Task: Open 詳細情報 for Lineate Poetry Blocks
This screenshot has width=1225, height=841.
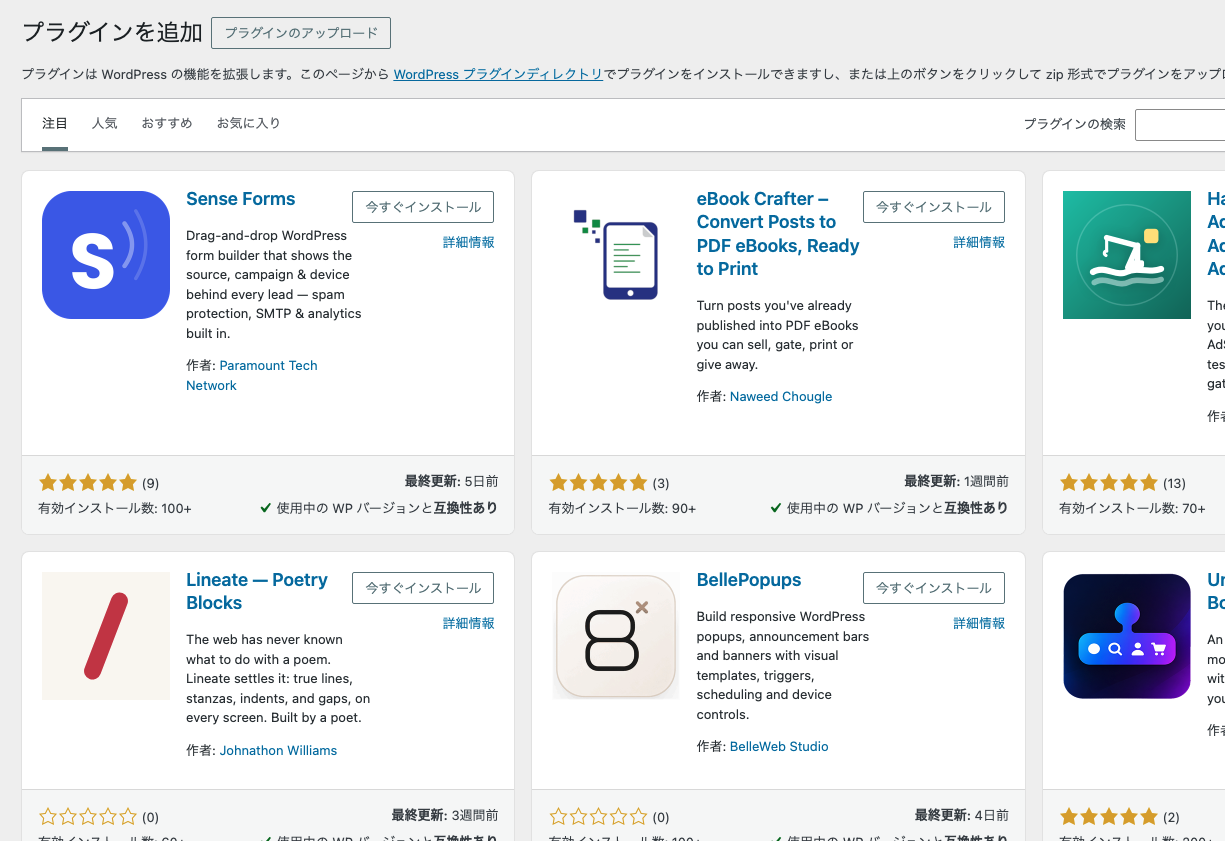Action: (469, 624)
